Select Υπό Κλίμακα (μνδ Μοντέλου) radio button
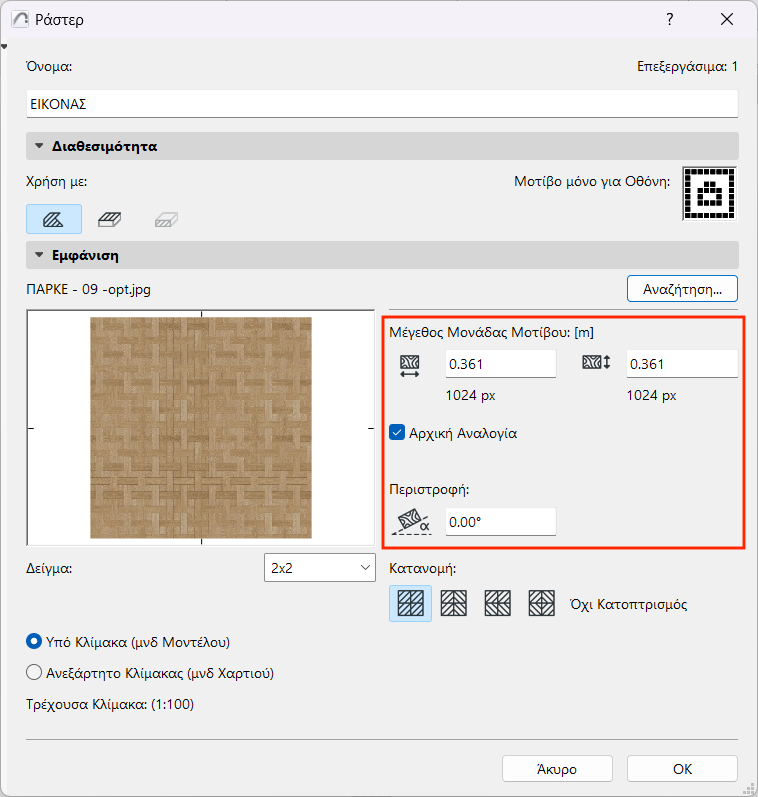 coord(34,642)
